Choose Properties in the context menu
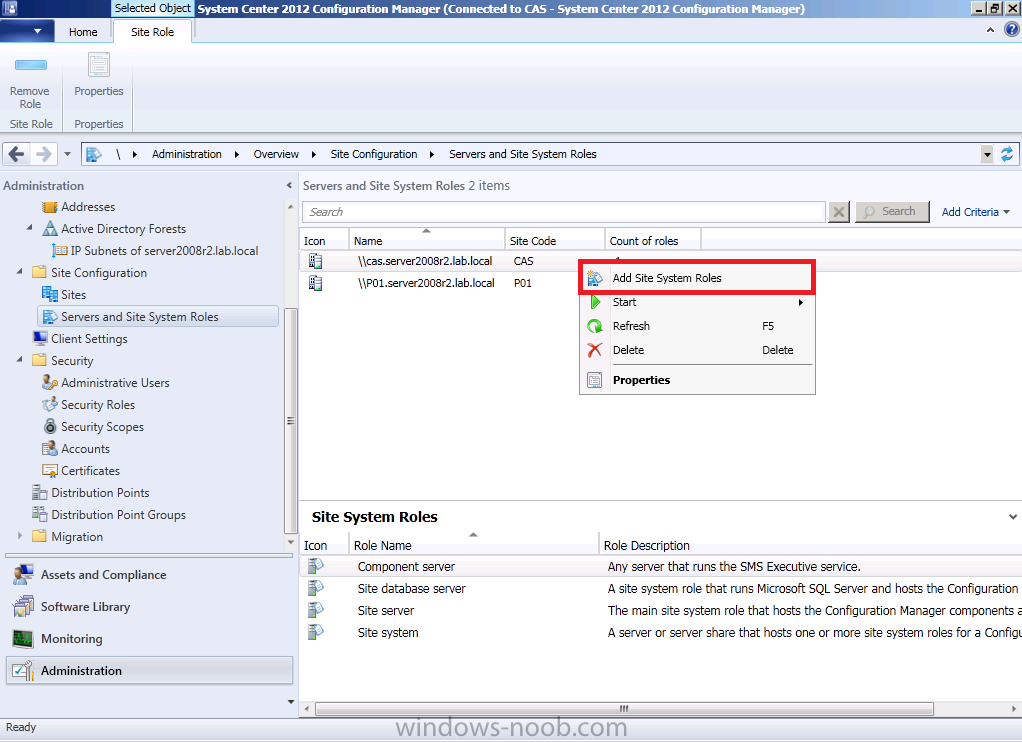This screenshot has height=742, width=1022. pos(696,380)
